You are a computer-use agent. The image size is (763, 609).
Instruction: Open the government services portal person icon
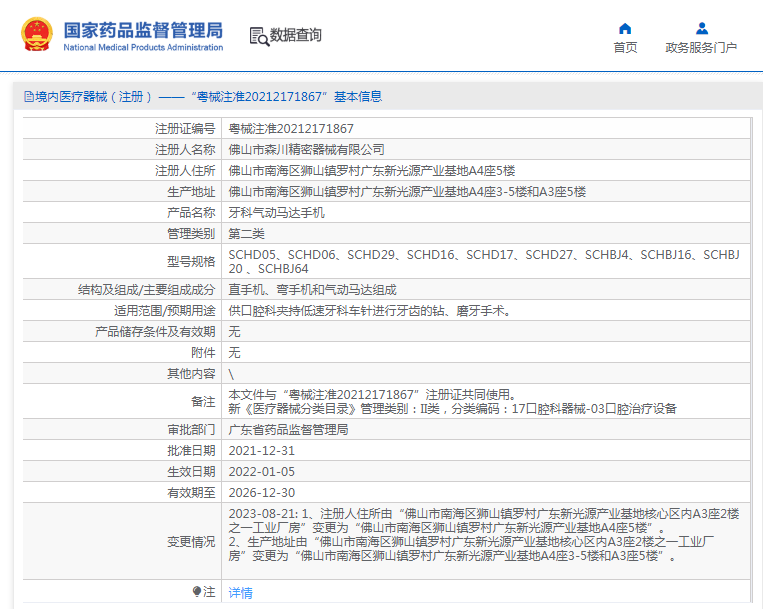702,29
